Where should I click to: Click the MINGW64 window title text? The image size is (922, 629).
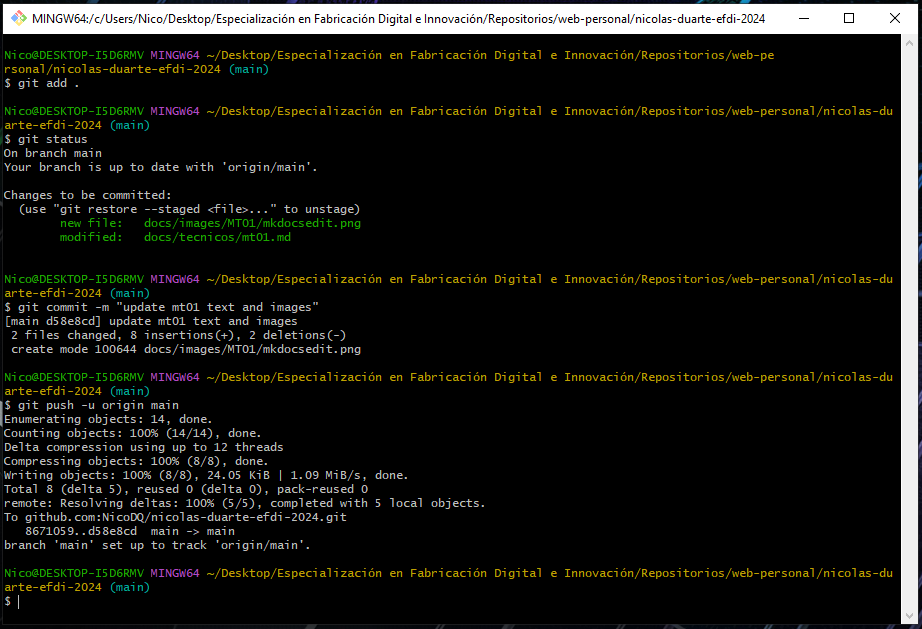click(399, 19)
